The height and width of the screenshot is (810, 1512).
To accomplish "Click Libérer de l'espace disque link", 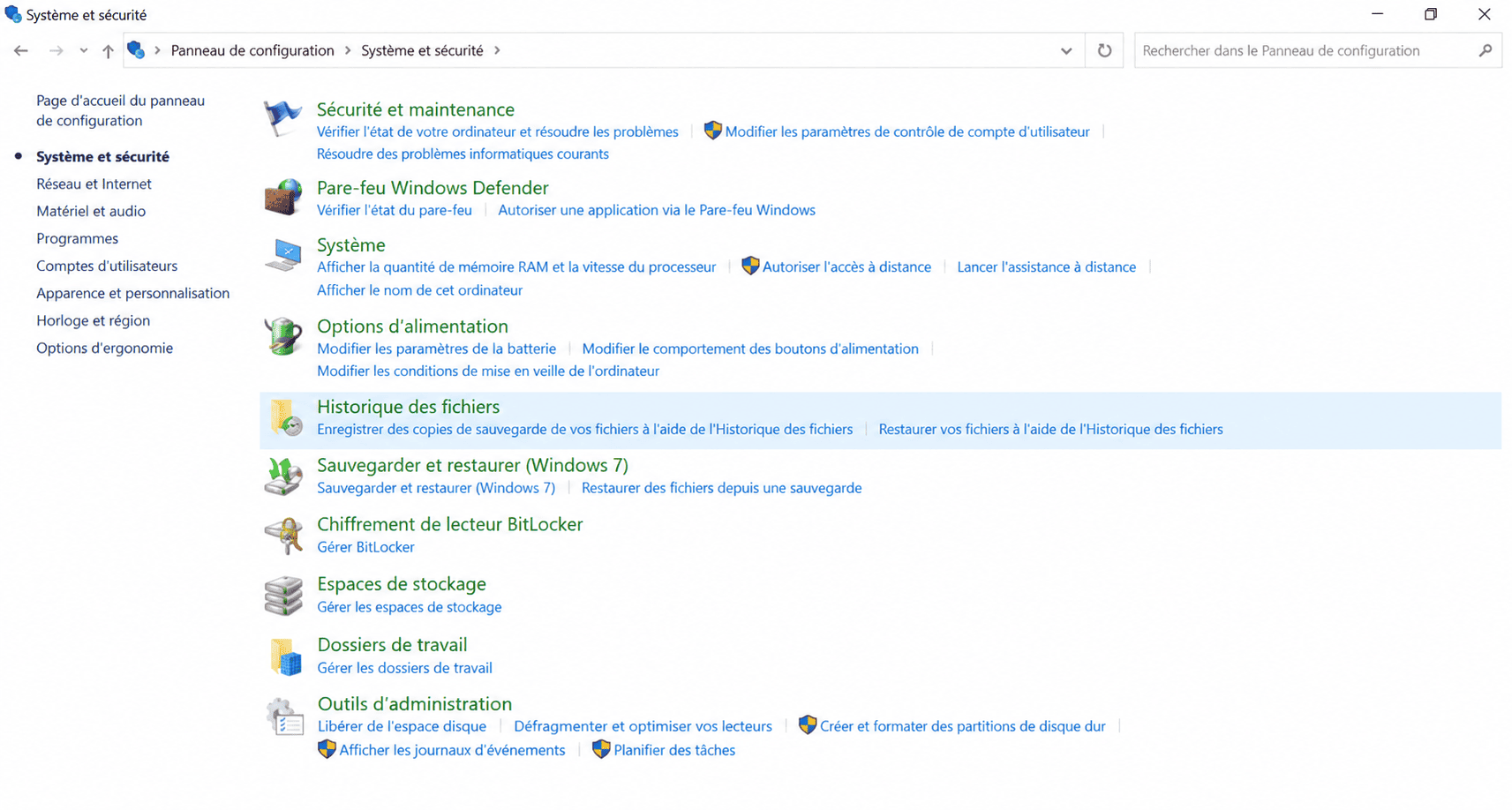I will pos(402,726).
